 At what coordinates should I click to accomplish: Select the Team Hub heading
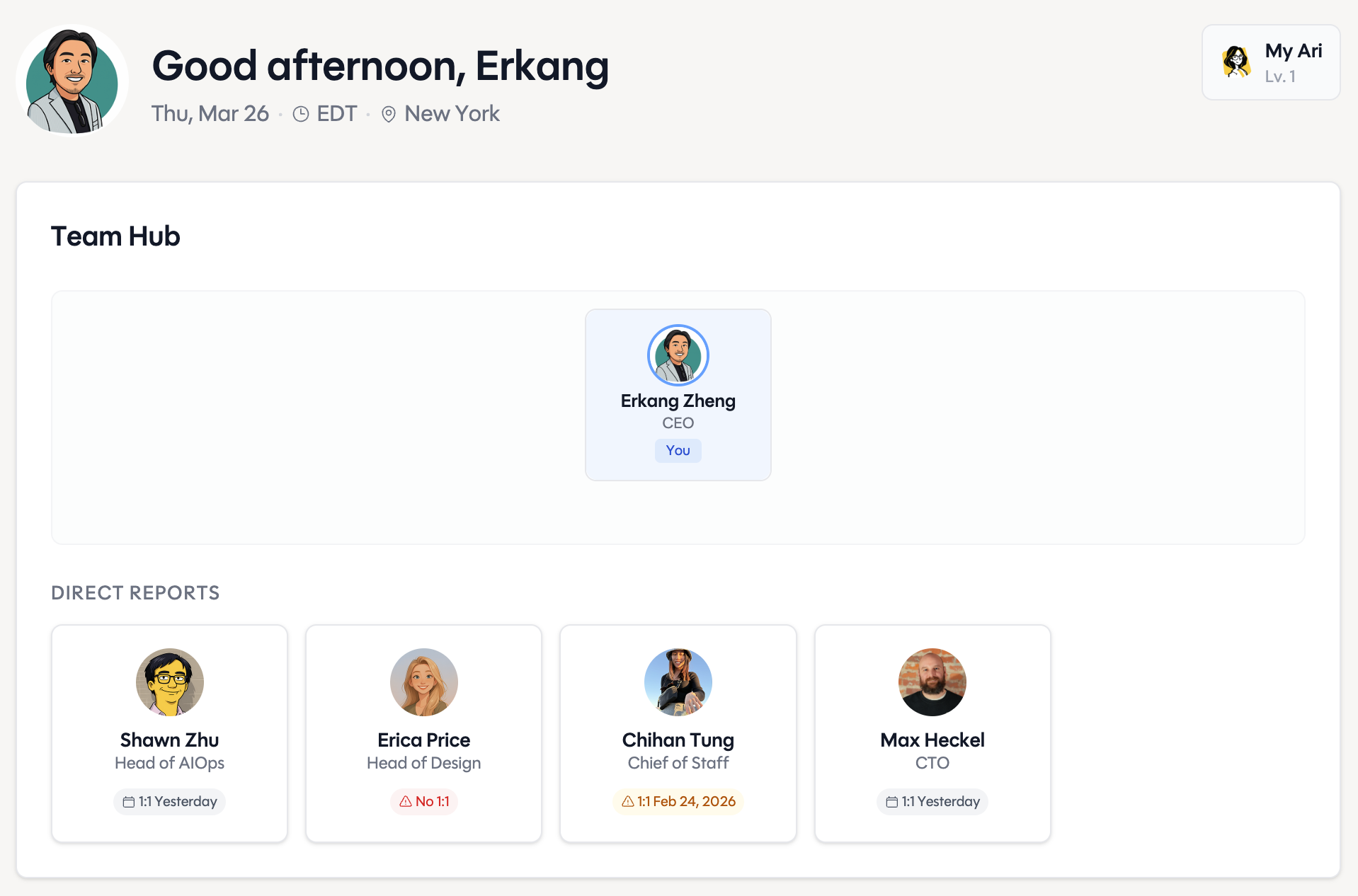click(115, 236)
